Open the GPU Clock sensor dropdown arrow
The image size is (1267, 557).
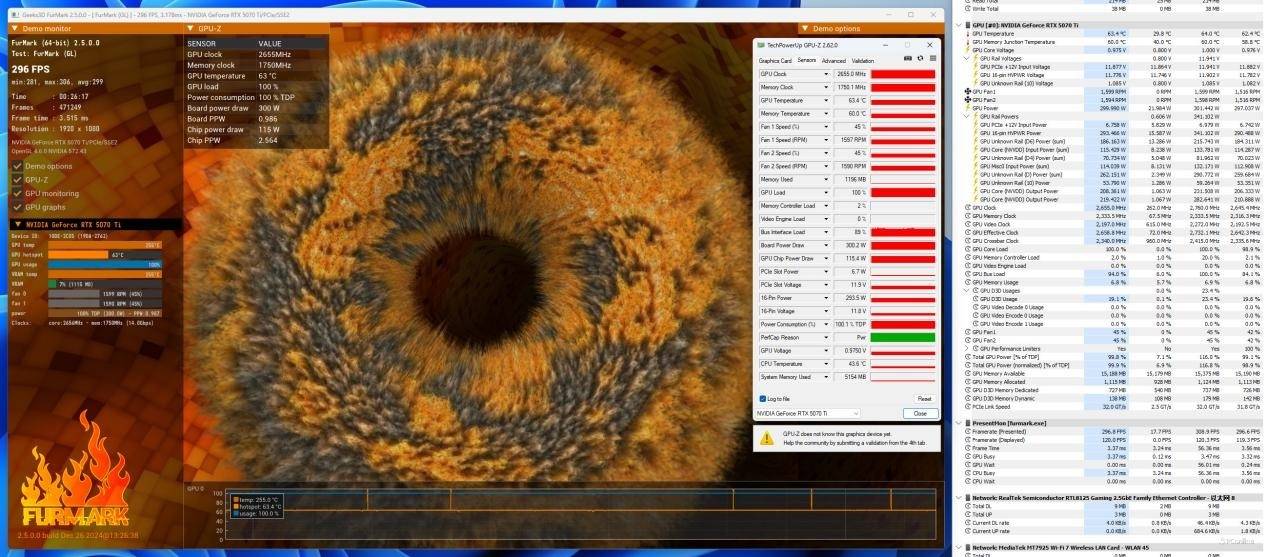click(826, 74)
